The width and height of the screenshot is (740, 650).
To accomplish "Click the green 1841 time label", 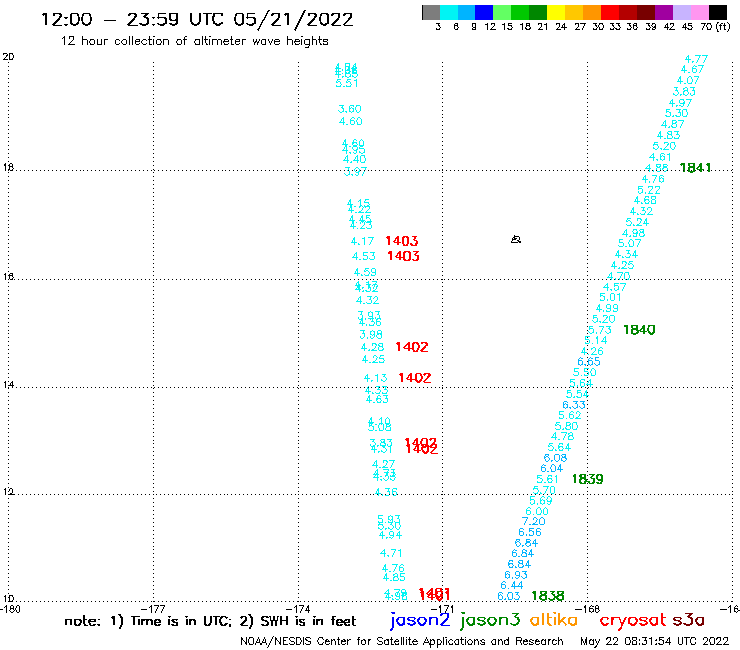I will coord(695,168).
